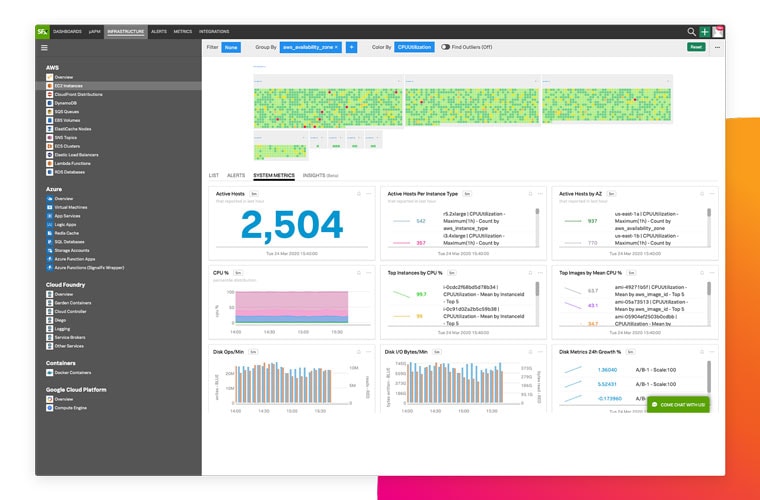
Task: Switch to Alerts tab below heatmap
Action: pos(236,175)
